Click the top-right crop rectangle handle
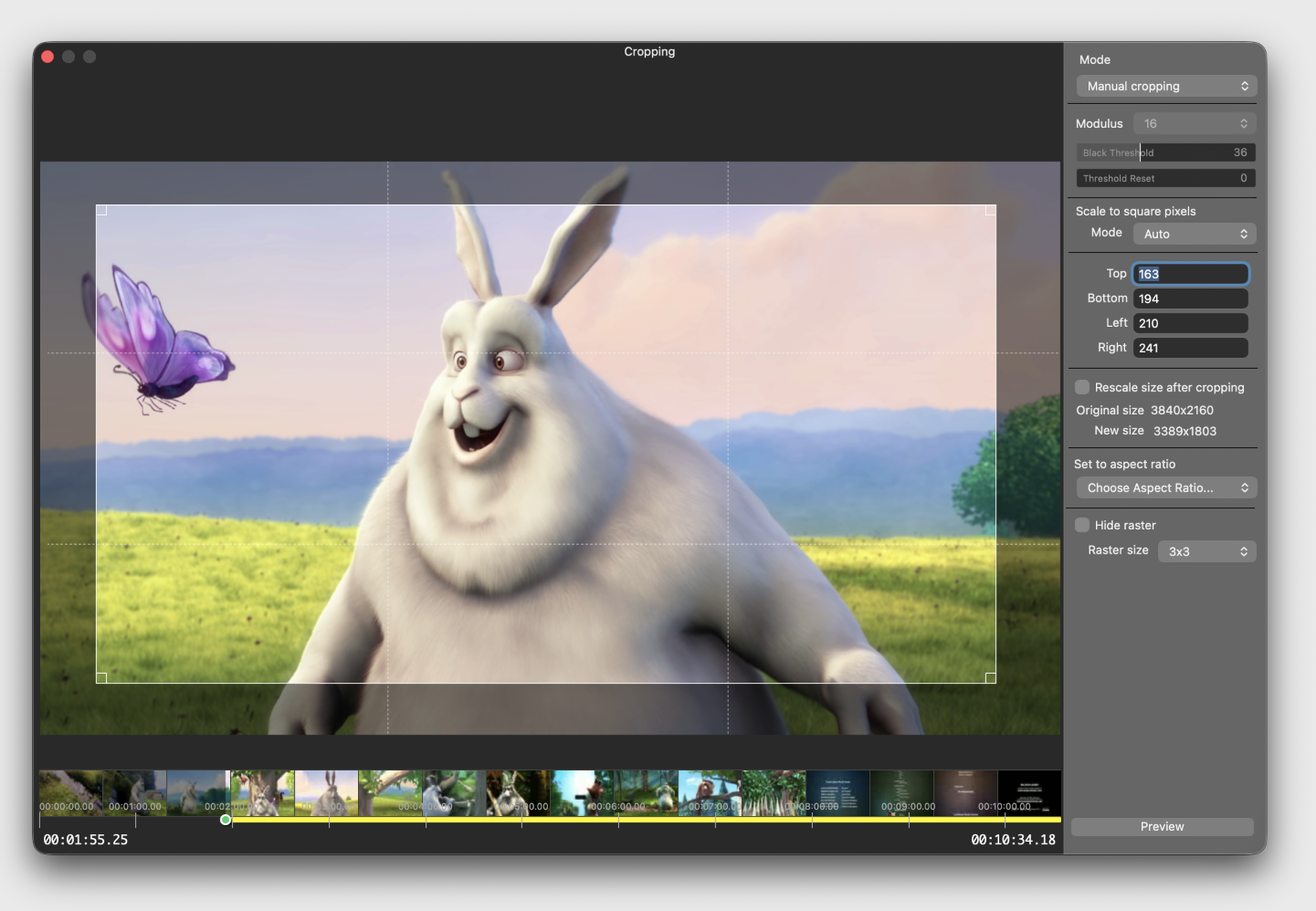The width and height of the screenshot is (1316, 911). [991, 210]
